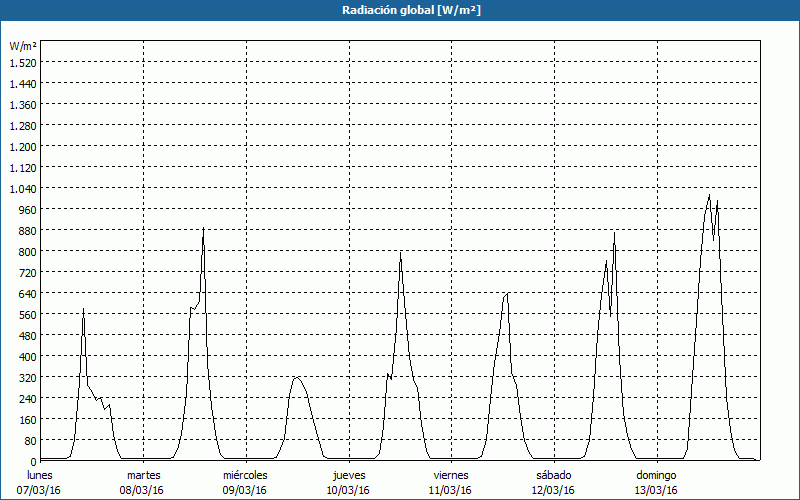This screenshot has height=500, width=800.
Task: Click Friday's radiation peak near 640 W/m²
Action: [507, 293]
